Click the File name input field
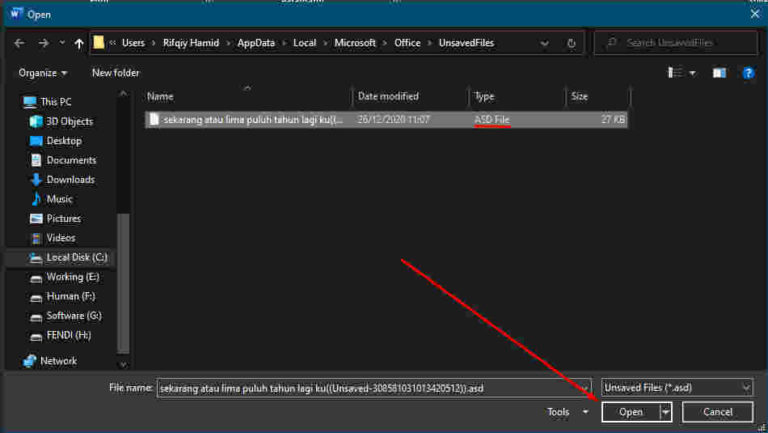Viewport: 768px width, 433px height. pos(374,388)
